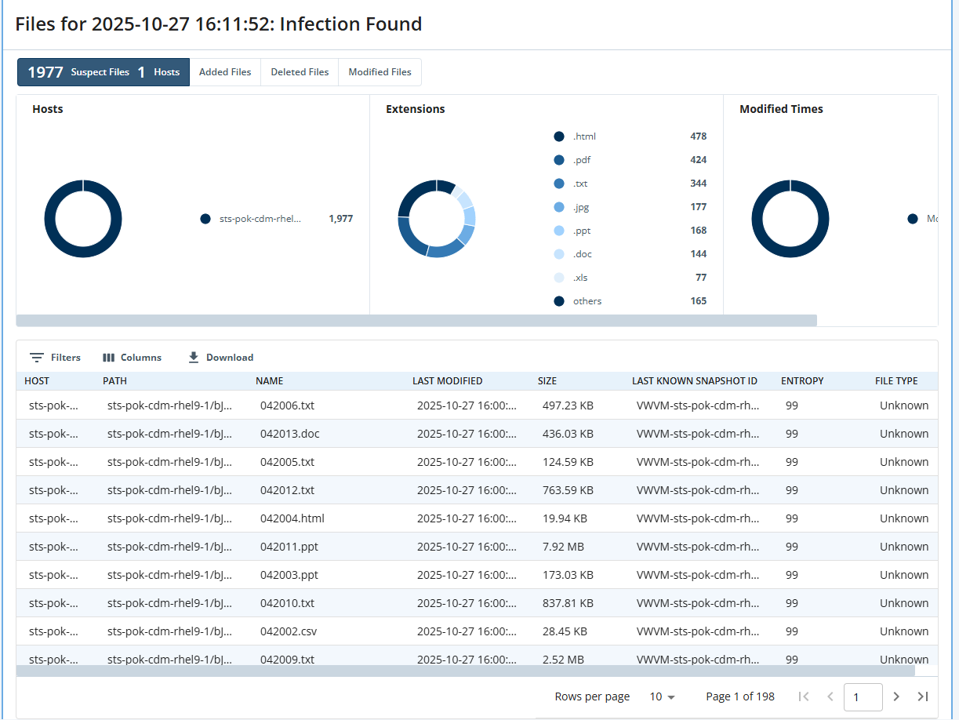Go to the next page arrow
This screenshot has width=959, height=720.
(x=896, y=697)
